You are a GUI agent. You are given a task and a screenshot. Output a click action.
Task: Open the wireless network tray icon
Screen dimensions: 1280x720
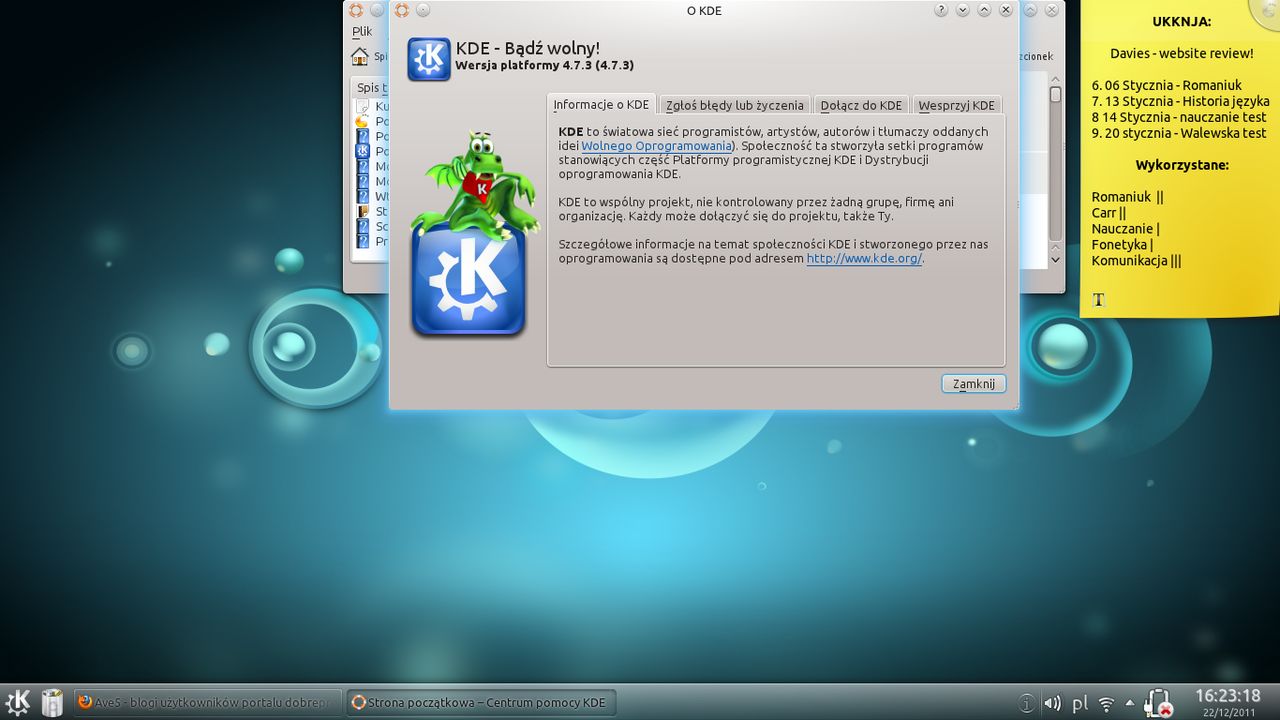point(1107,703)
